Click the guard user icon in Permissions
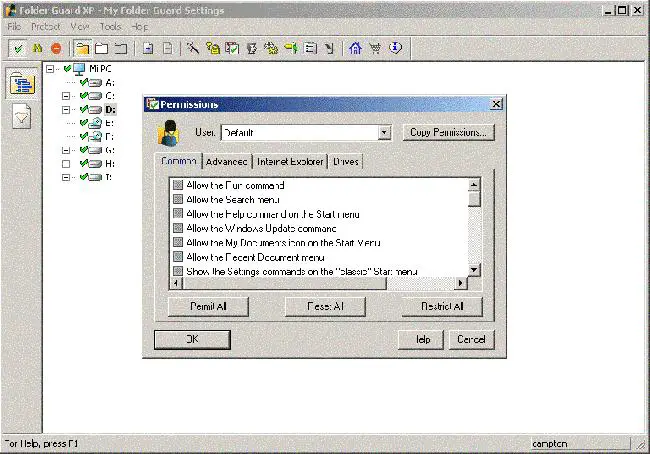The image size is (650, 454). [x=168, y=133]
